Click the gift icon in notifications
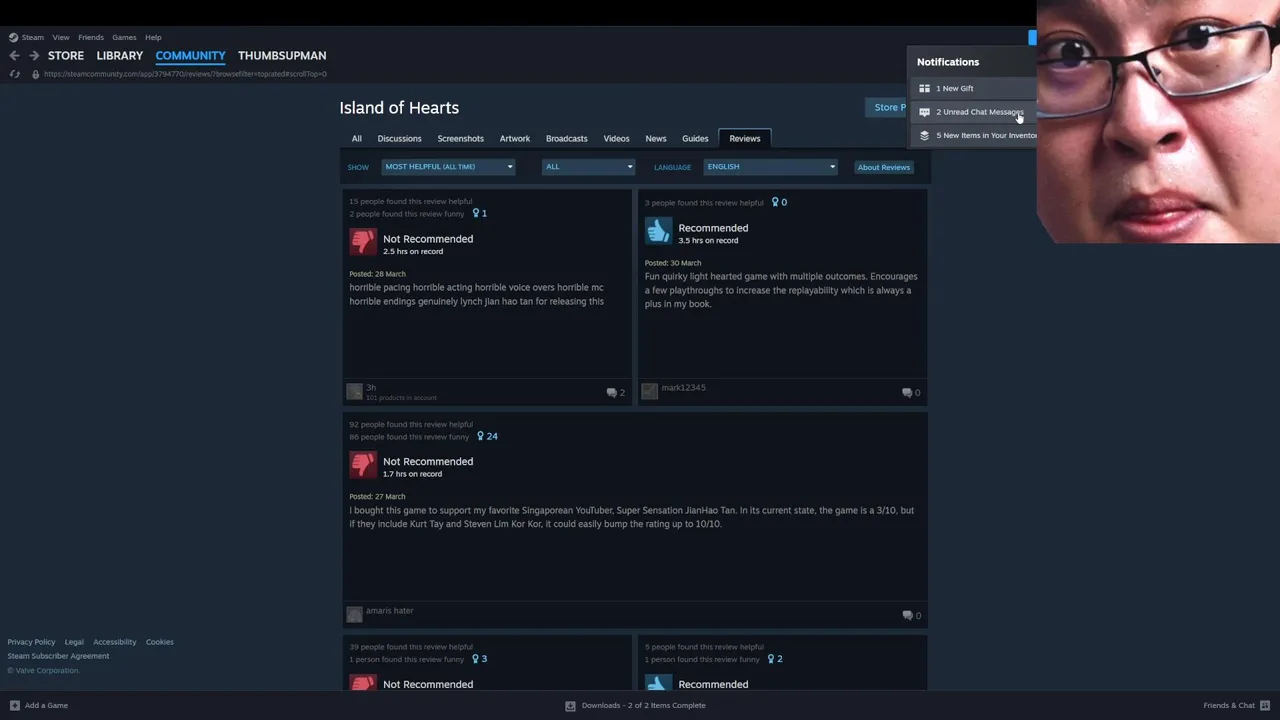This screenshot has width=1280, height=720. pos(924,88)
